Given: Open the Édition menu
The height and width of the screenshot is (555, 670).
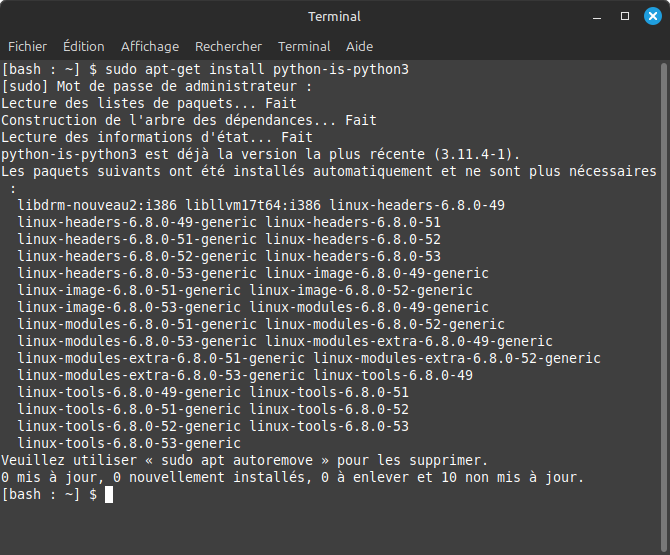Looking at the screenshot, I should [83, 46].
